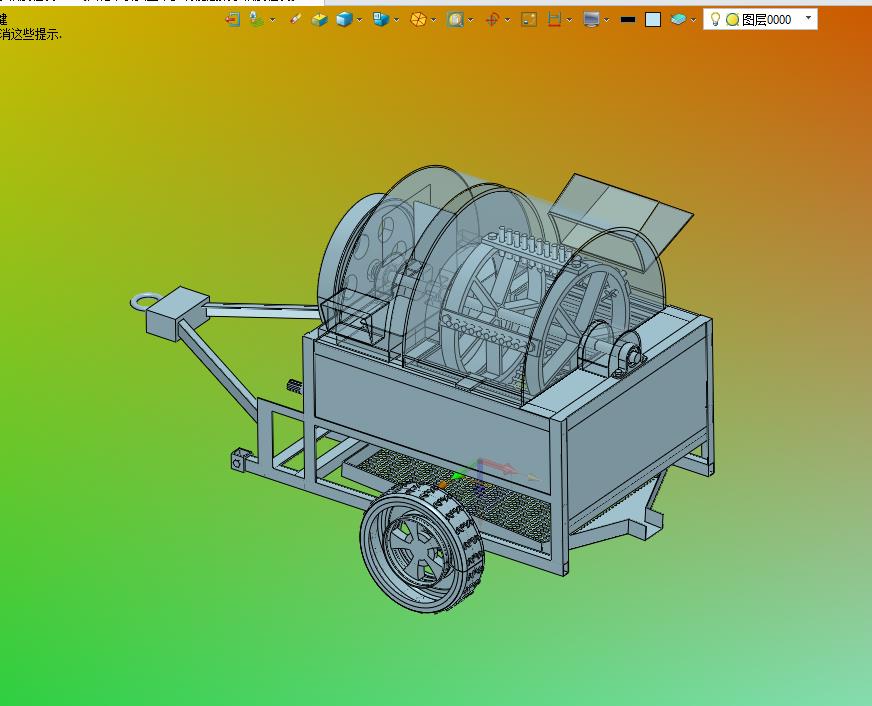This screenshot has width=872, height=706.
Task: Open the teal layer icon dropdown
Action: tap(693, 20)
